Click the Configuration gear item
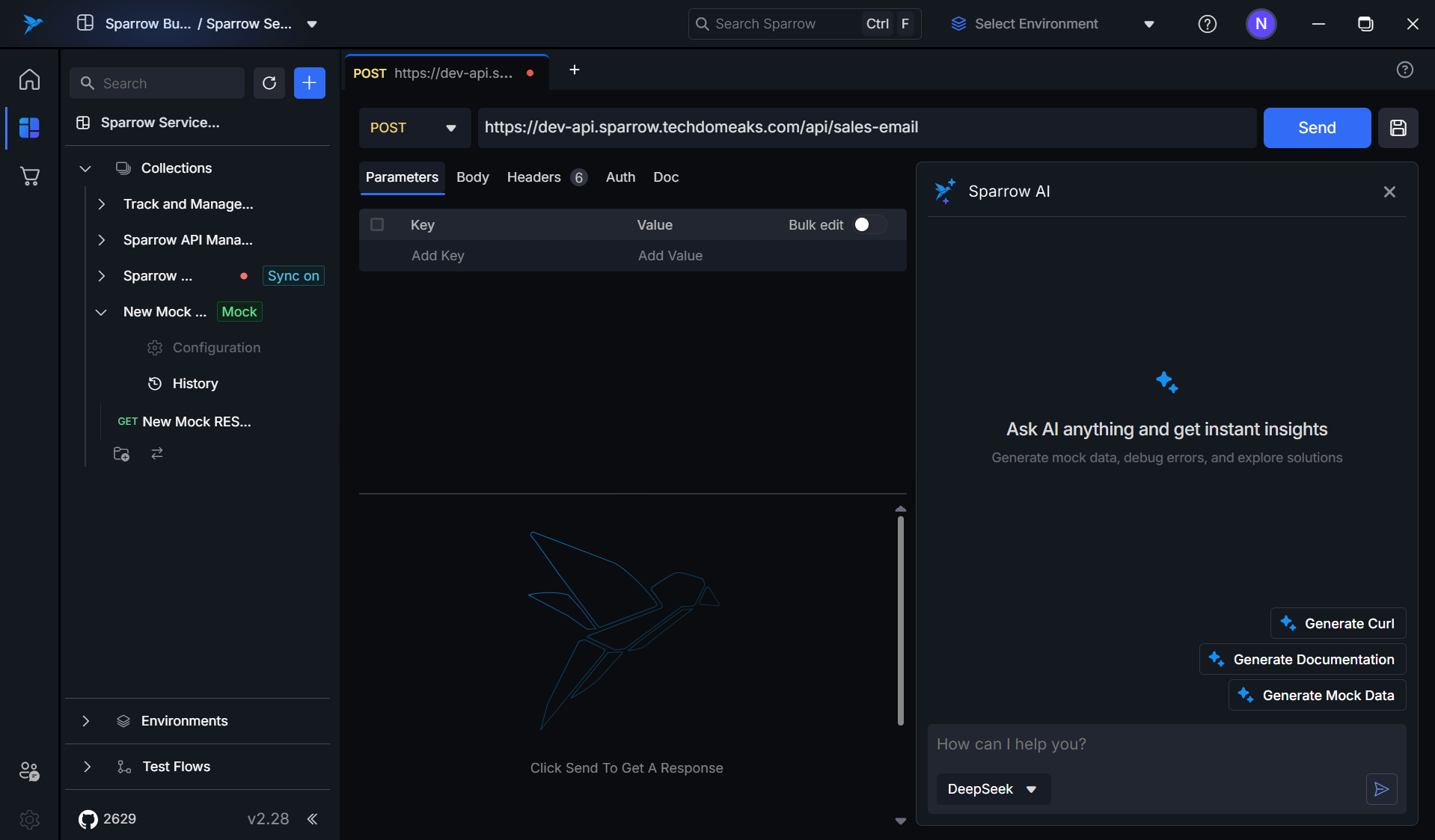 [204, 348]
